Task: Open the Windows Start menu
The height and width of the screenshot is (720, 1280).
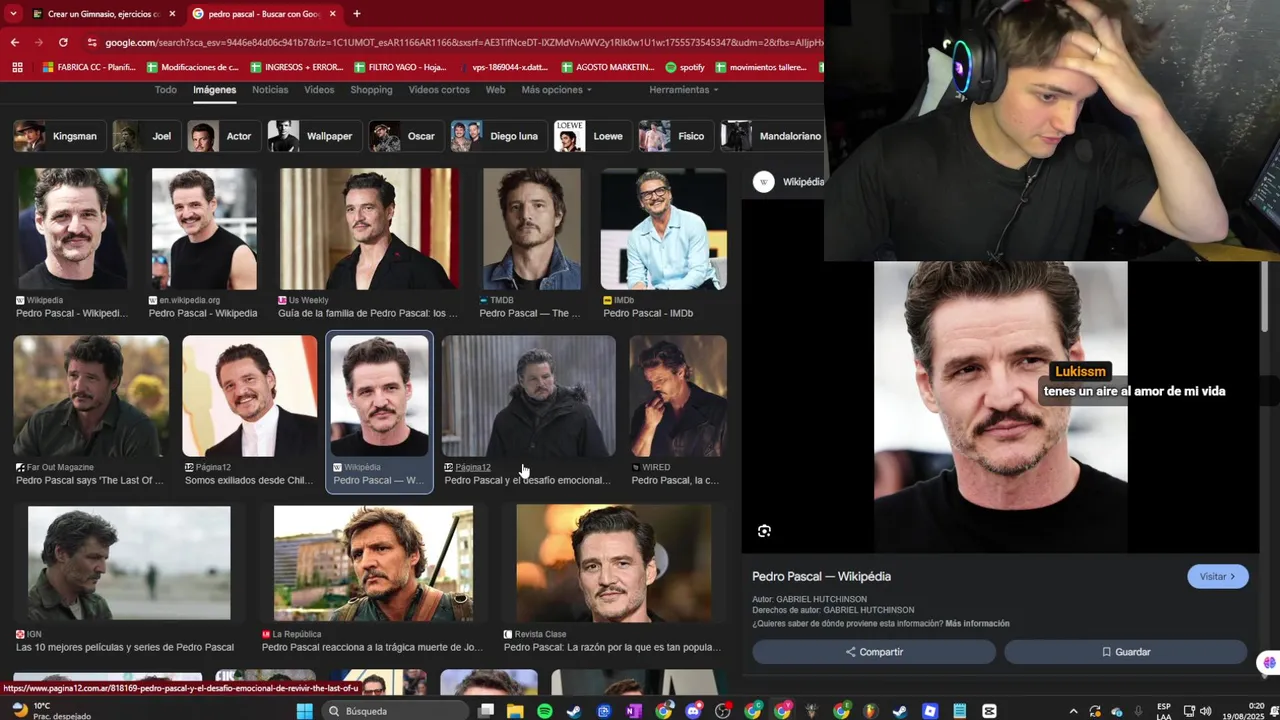Action: tap(304, 711)
